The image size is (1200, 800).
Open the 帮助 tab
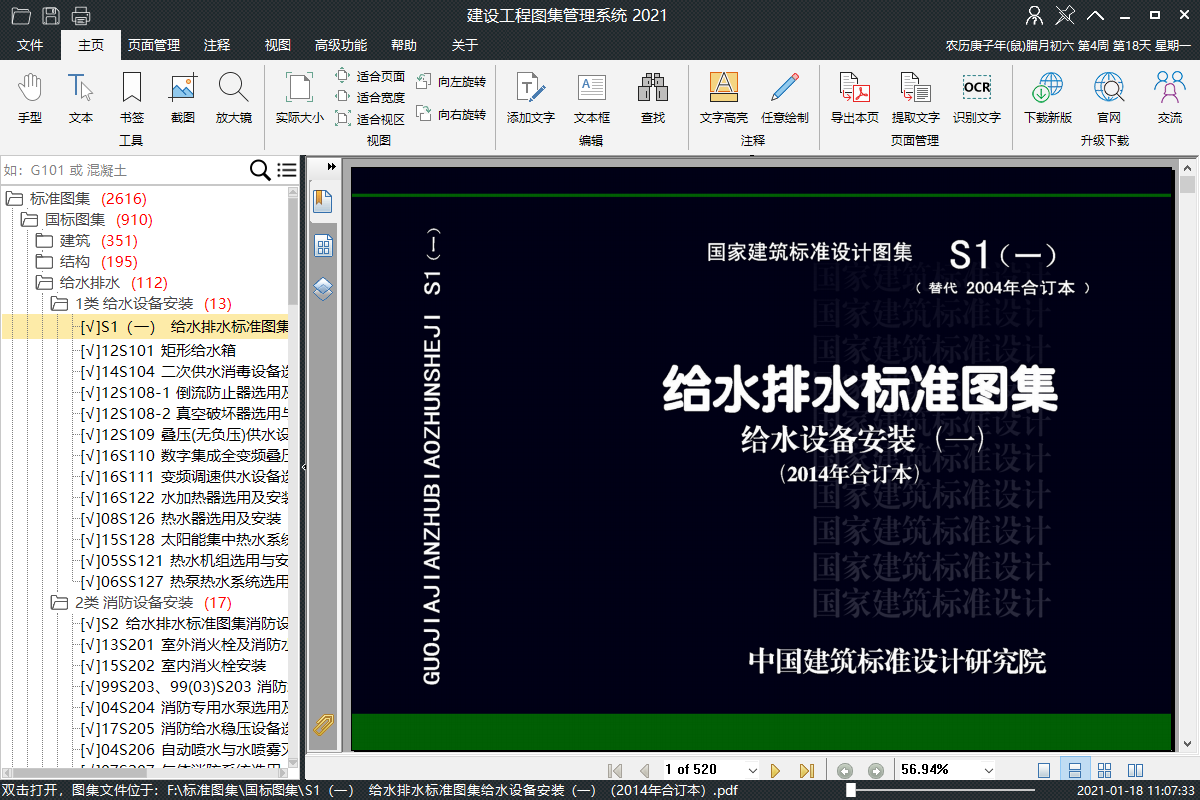[404, 45]
